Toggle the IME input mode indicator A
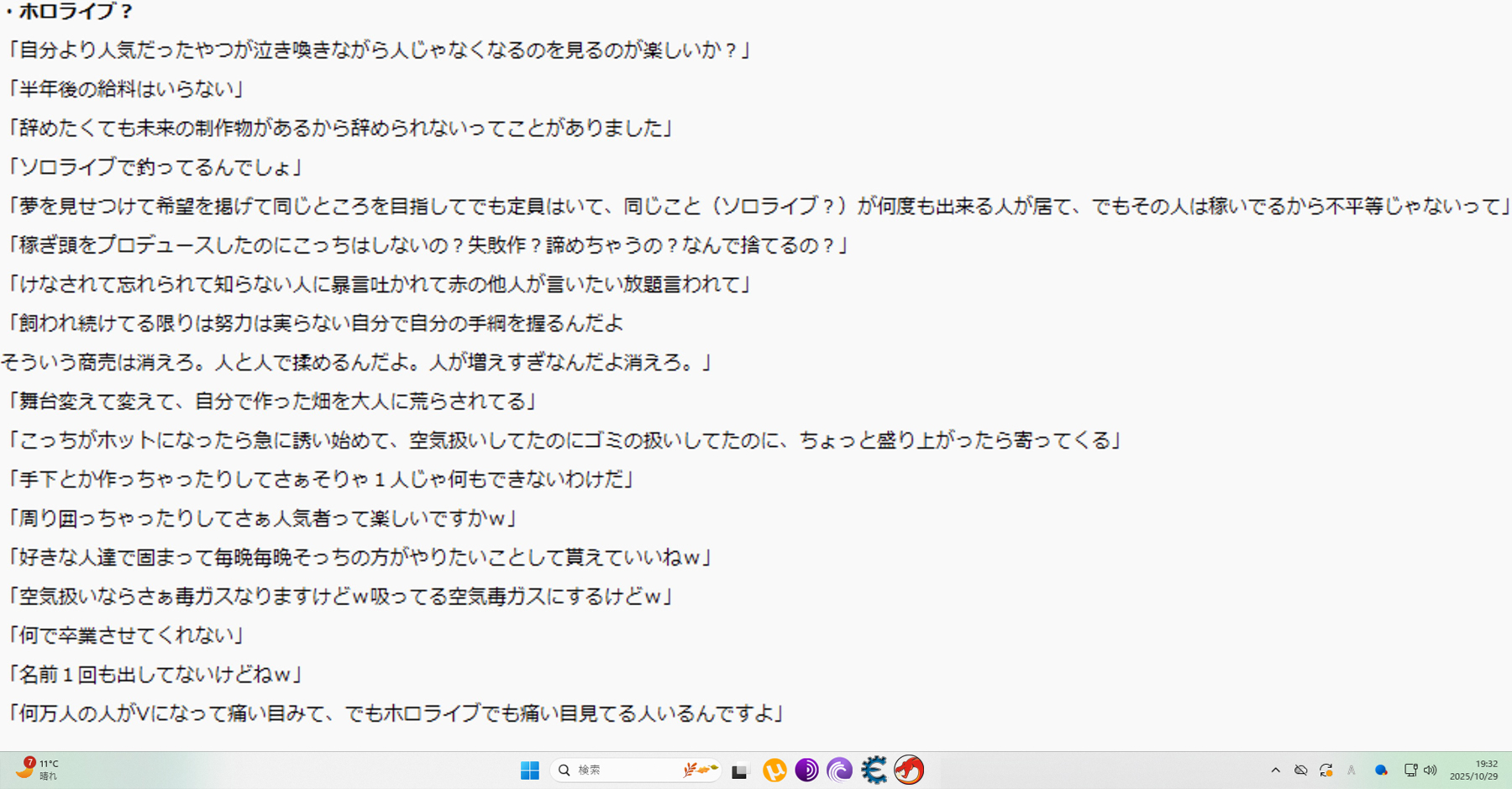 tap(1351, 770)
